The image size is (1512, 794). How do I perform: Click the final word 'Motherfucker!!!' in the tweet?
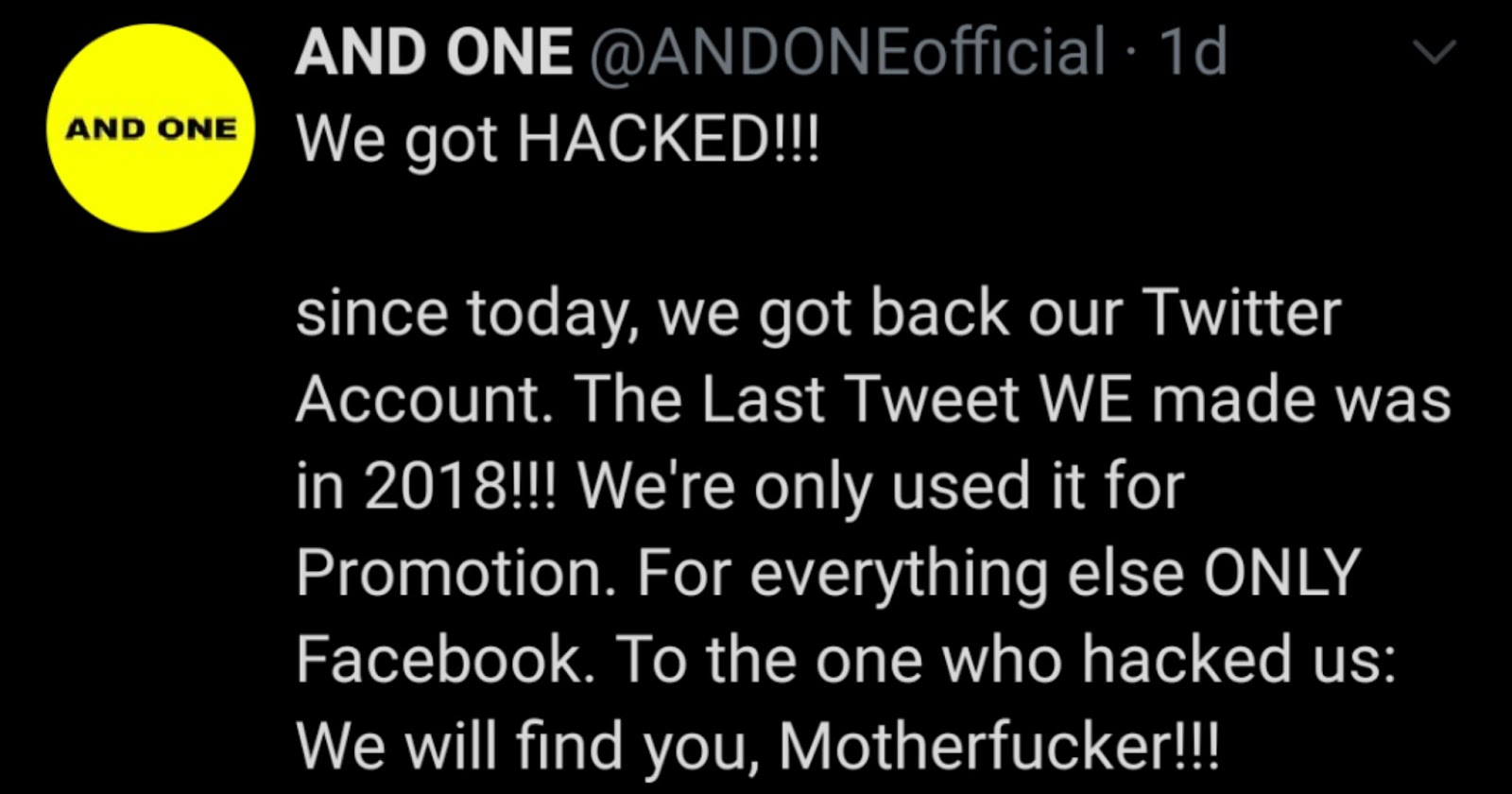(999, 747)
